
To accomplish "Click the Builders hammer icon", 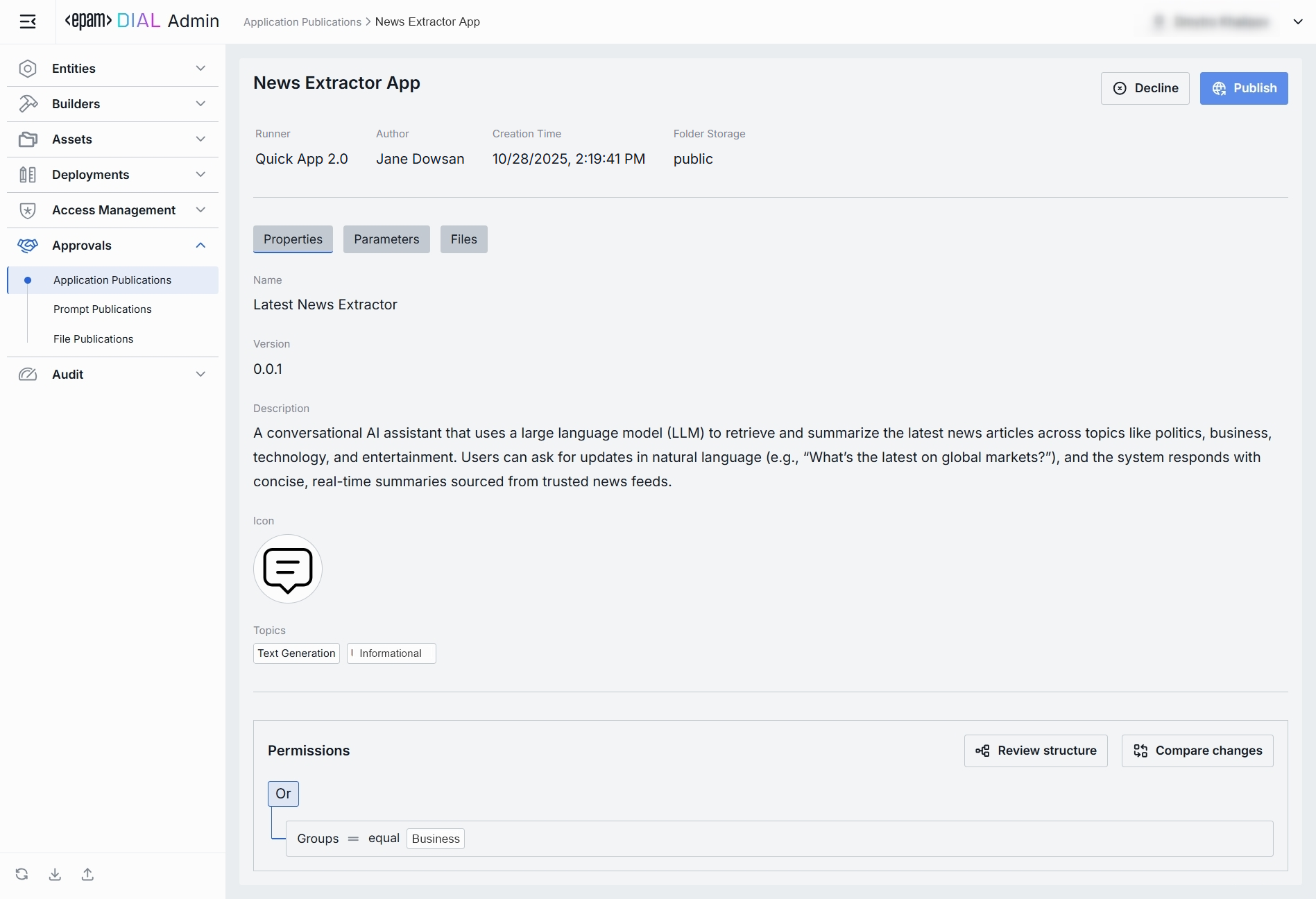I will [28, 104].
